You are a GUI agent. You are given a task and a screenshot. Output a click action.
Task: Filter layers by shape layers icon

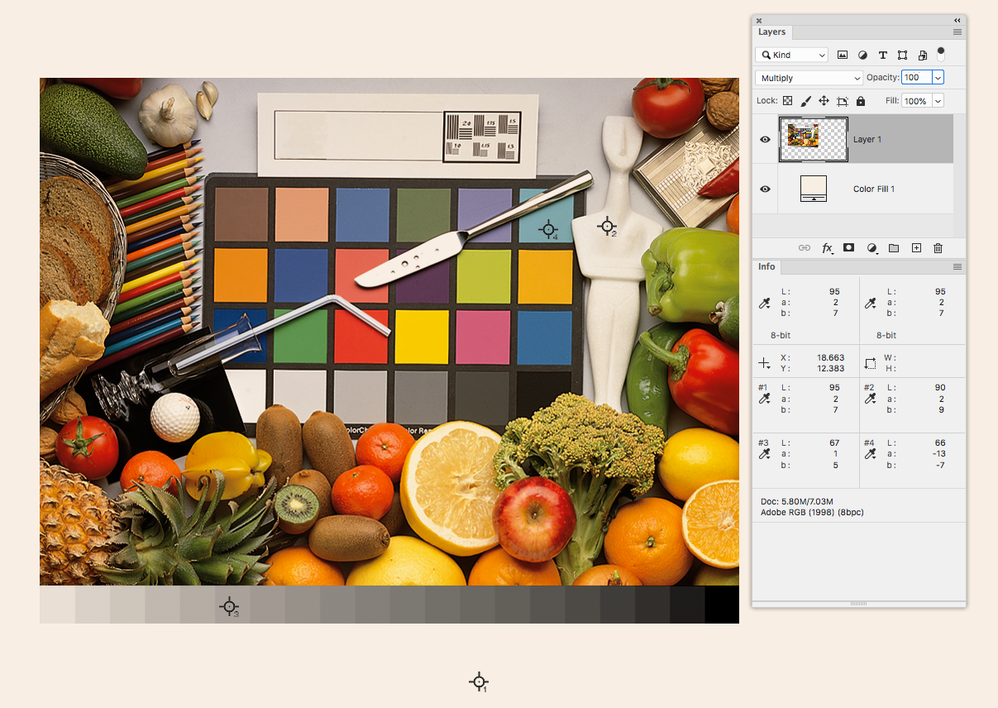click(x=902, y=55)
